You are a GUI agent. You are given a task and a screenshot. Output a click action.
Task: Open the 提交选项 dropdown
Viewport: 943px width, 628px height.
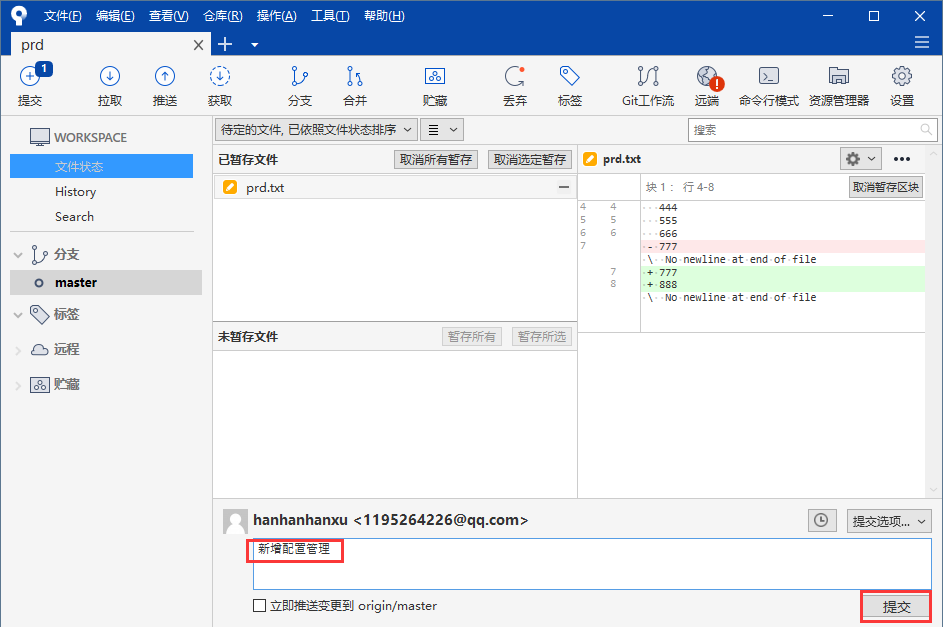(889, 520)
